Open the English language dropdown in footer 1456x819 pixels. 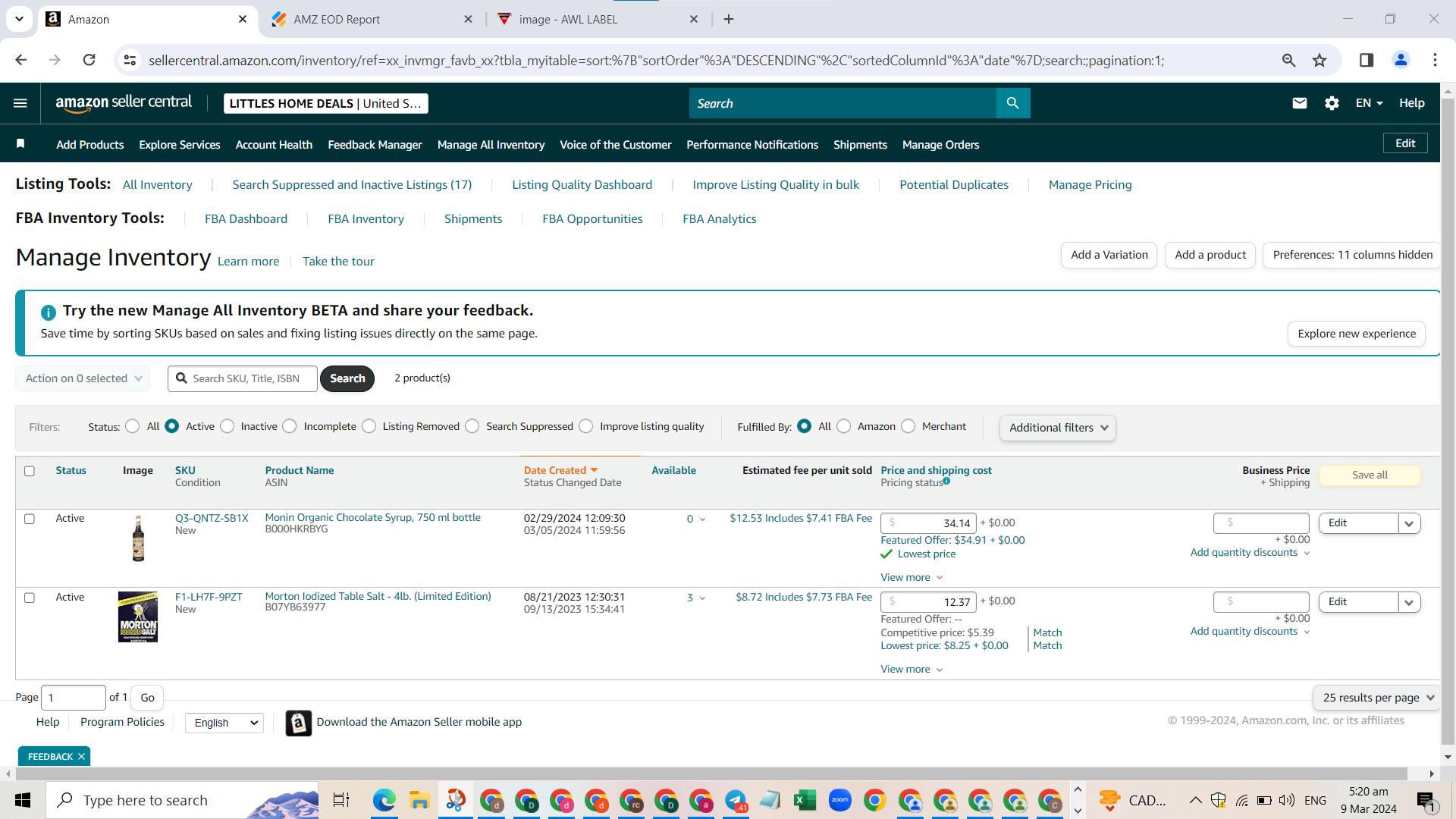[x=224, y=723]
